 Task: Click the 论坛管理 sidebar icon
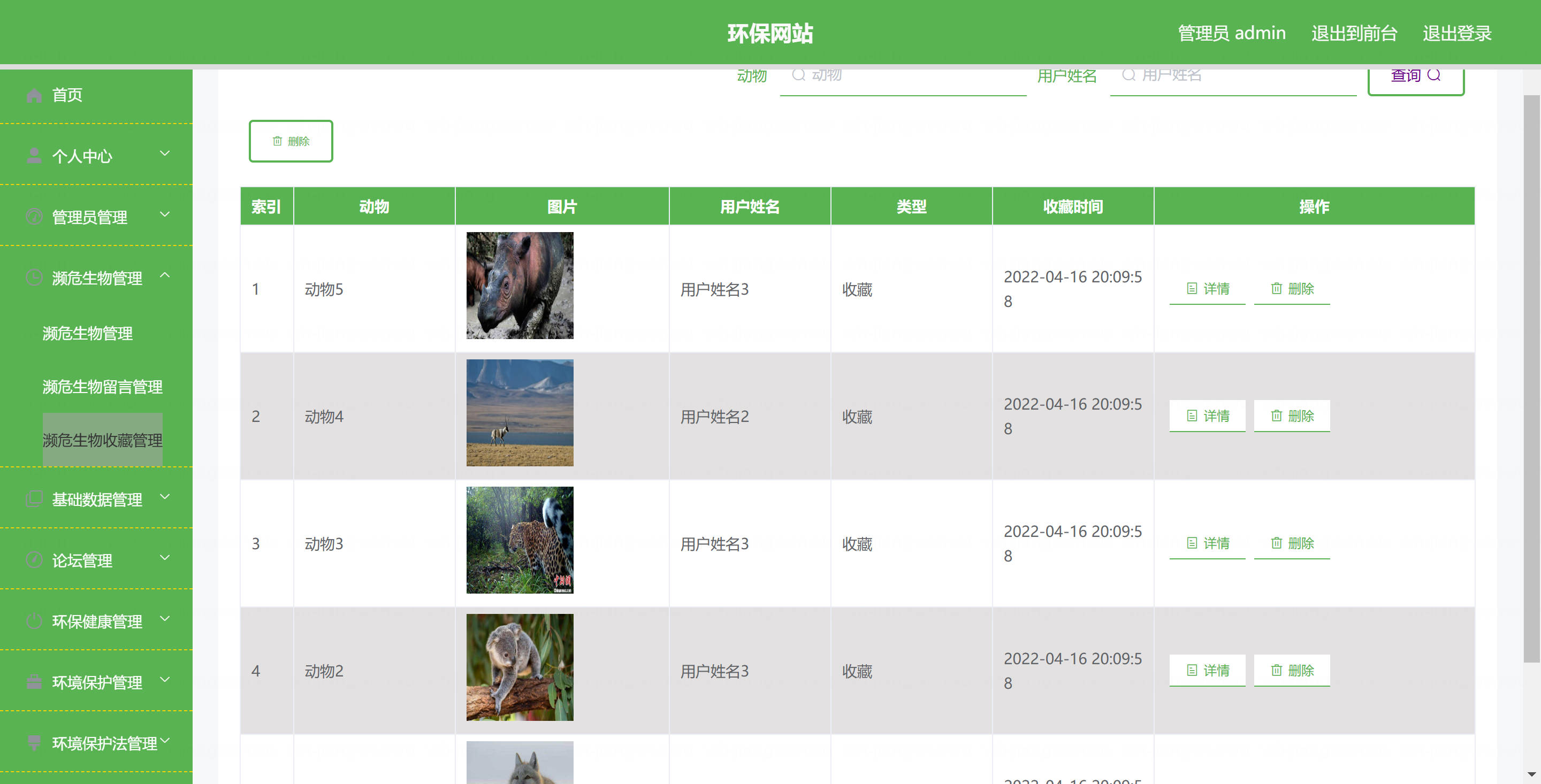pos(34,560)
